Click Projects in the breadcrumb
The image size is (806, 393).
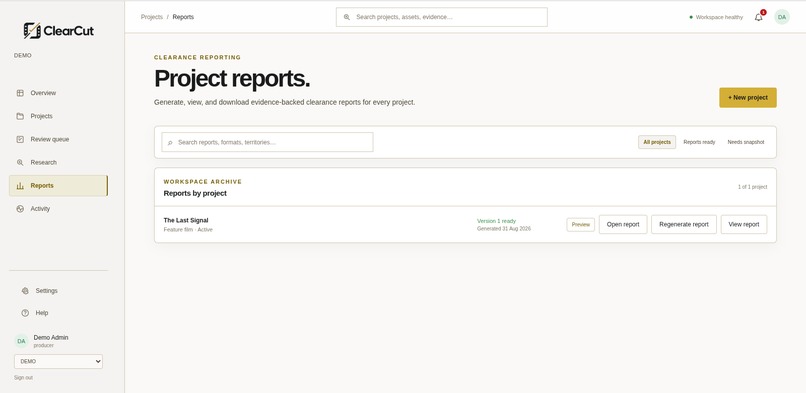pos(152,17)
